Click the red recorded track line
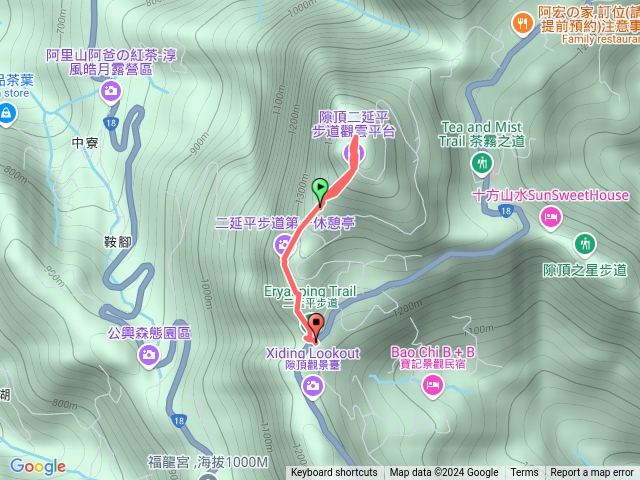 coord(289,278)
